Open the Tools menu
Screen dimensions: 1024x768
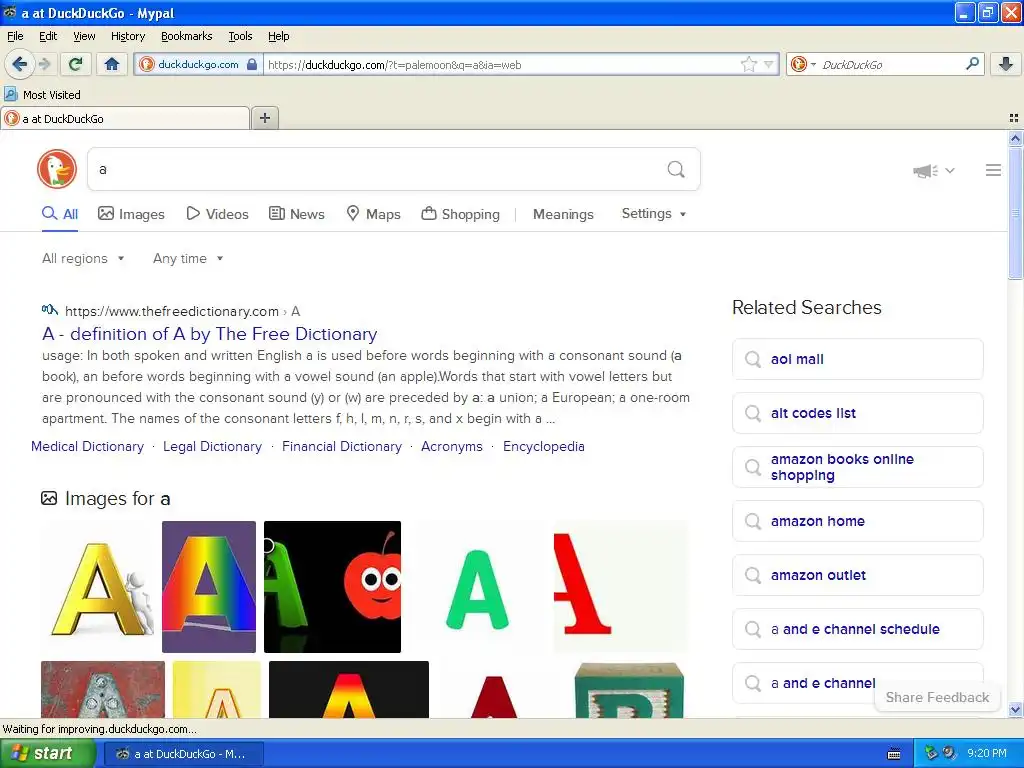pos(240,36)
